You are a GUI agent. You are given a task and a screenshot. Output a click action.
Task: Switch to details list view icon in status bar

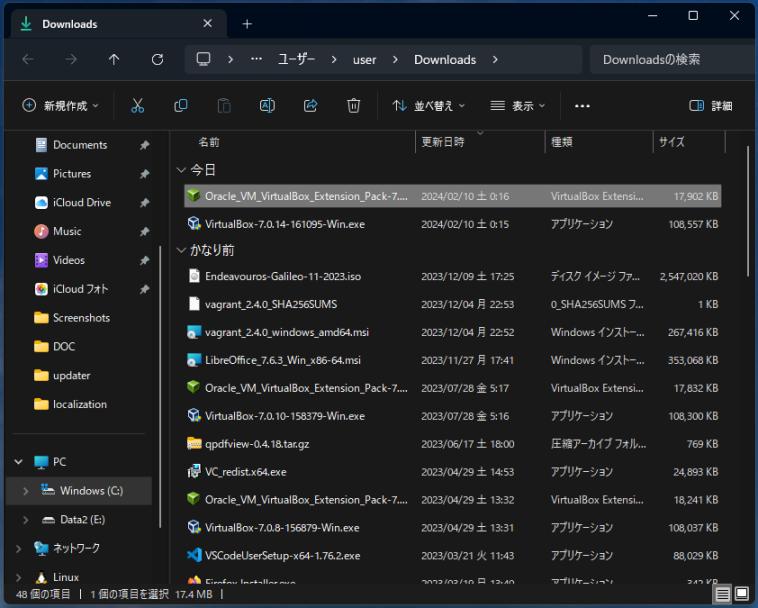point(723,593)
